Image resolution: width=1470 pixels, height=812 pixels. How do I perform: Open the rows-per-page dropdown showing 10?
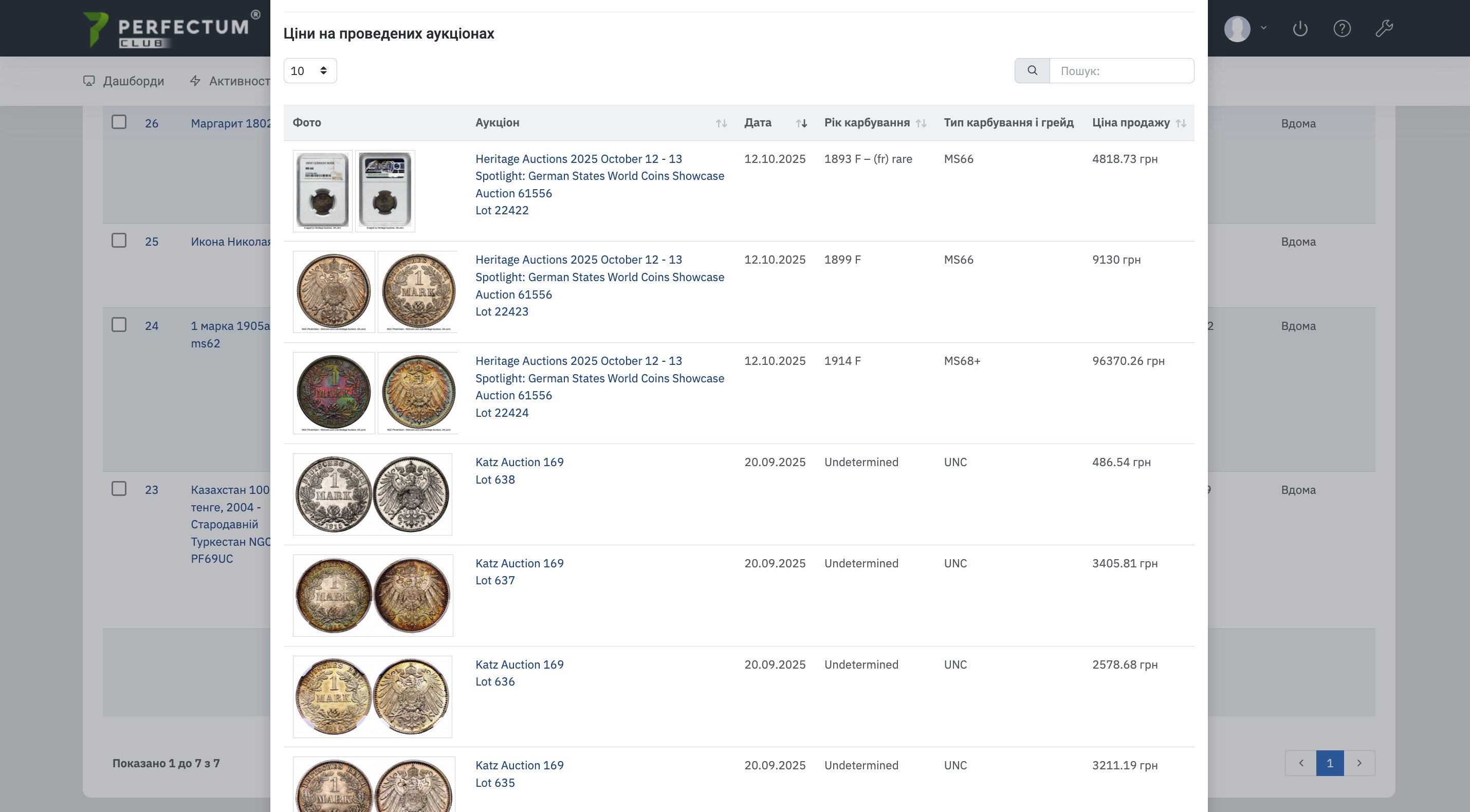[x=310, y=71]
